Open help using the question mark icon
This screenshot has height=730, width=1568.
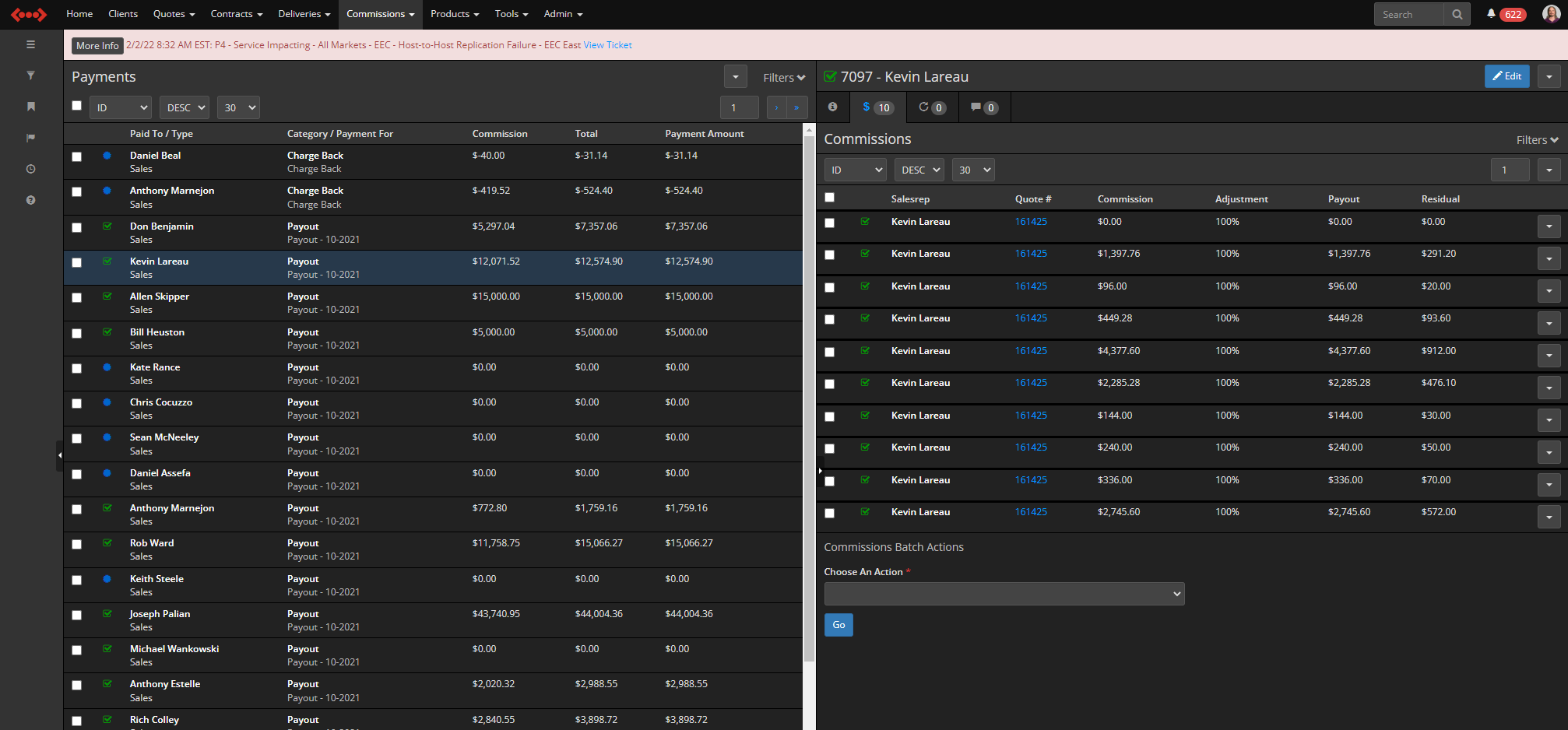pyautogui.click(x=30, y=199)
